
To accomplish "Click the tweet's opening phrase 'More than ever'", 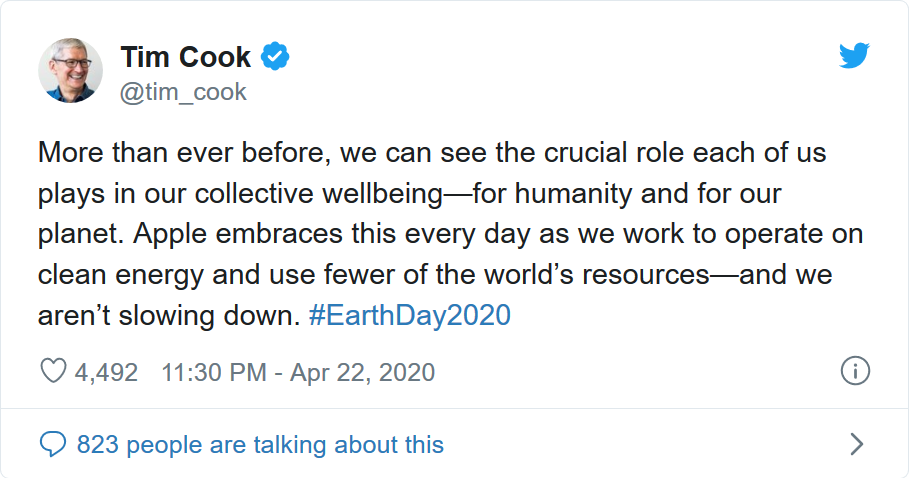I will click(121, 154).
